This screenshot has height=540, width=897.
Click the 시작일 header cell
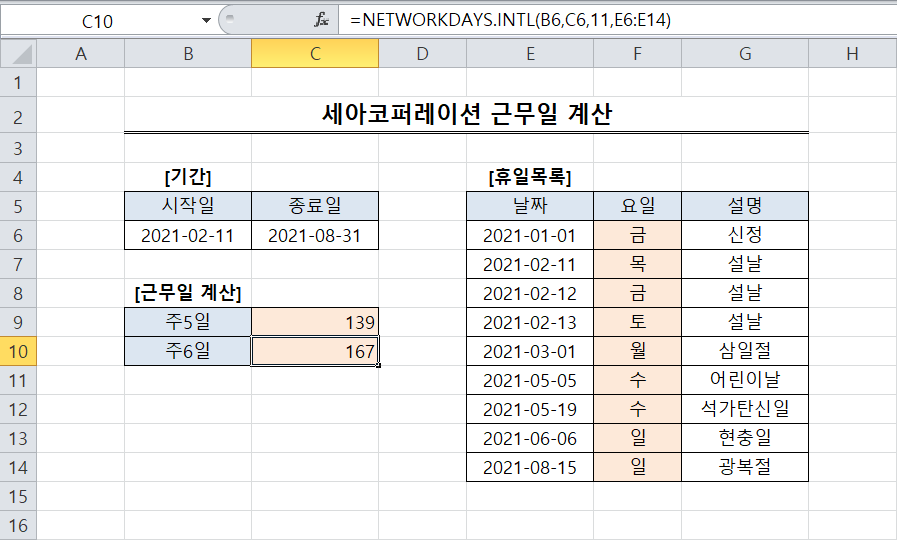pyautogui.click(x=188, y=206)
